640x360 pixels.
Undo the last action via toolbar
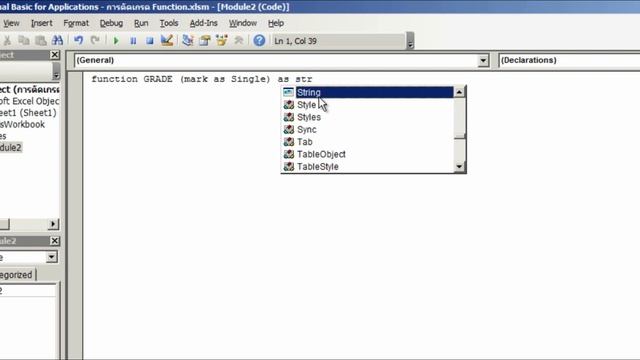[78, 40]
